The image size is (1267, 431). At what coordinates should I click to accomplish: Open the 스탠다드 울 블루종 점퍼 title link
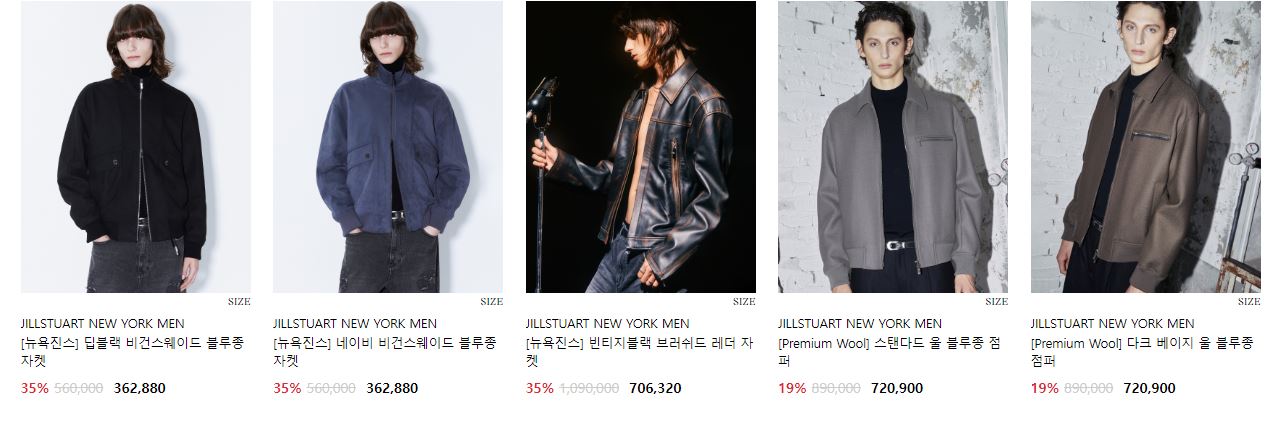coord(890,352)
